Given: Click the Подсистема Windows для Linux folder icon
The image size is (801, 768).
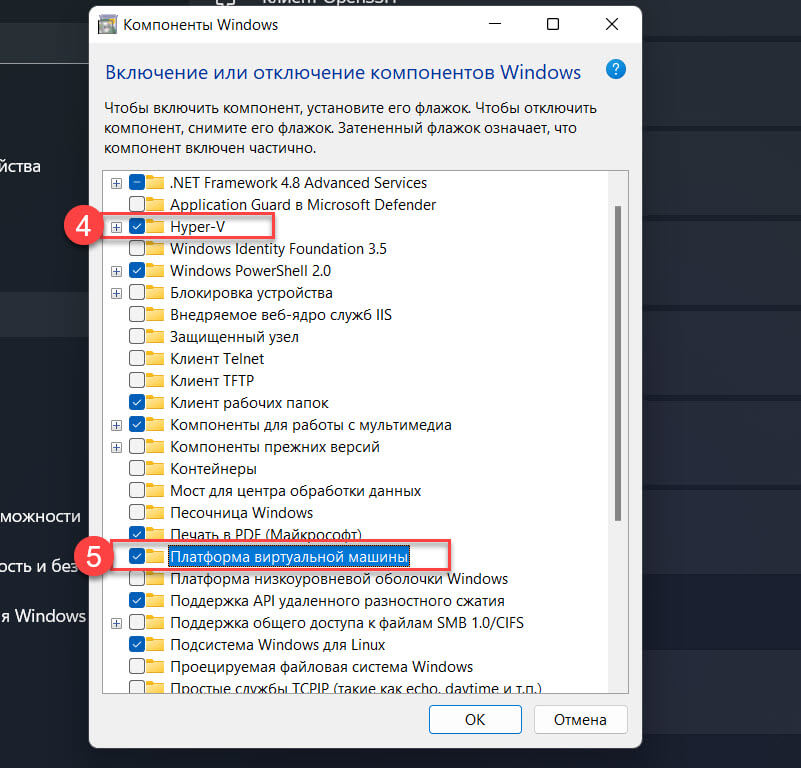Looking at the screenshot, I should tap(155, 644).
